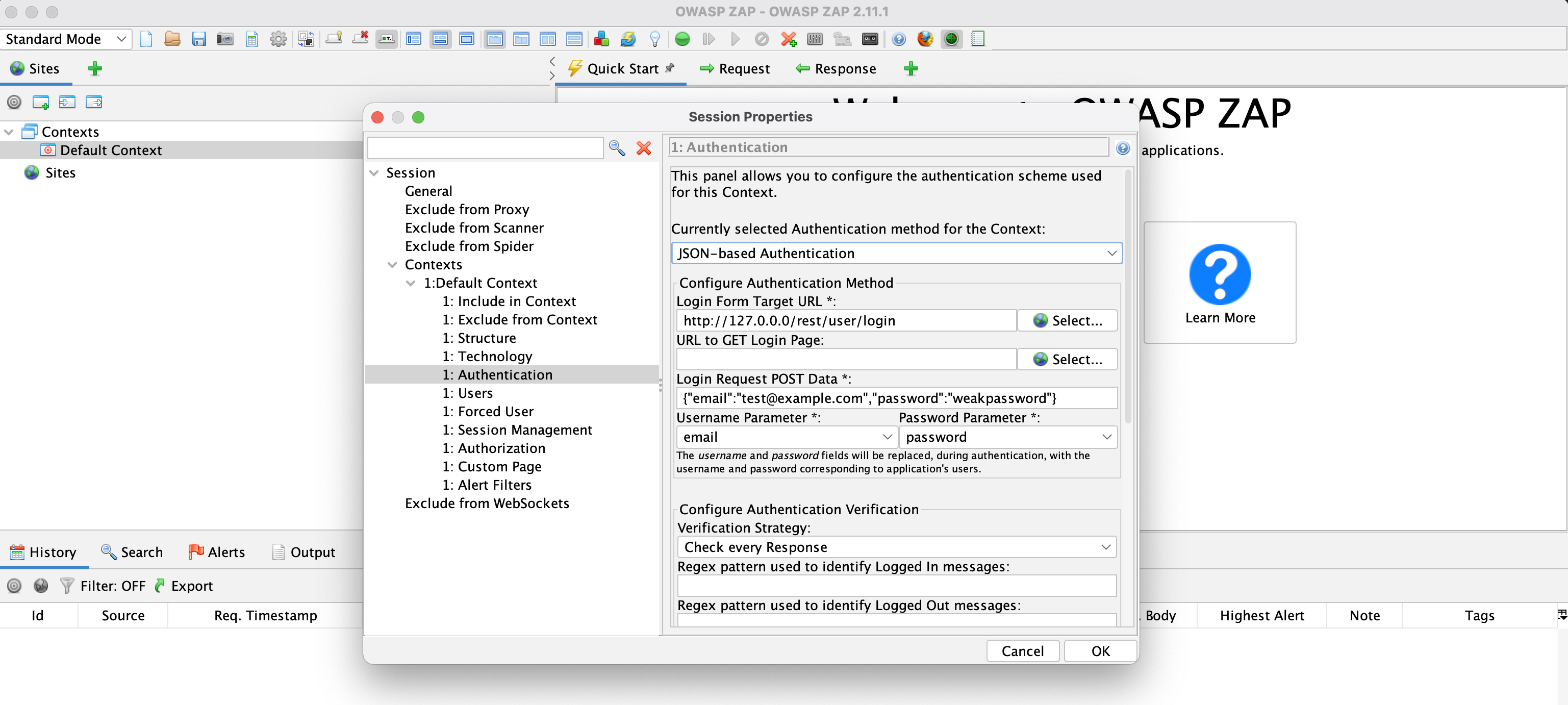The height and width of the screenshot is (705, 1568).
Task: Click the Manage Add-ons colored blocks icon
Action: point(601,39)
